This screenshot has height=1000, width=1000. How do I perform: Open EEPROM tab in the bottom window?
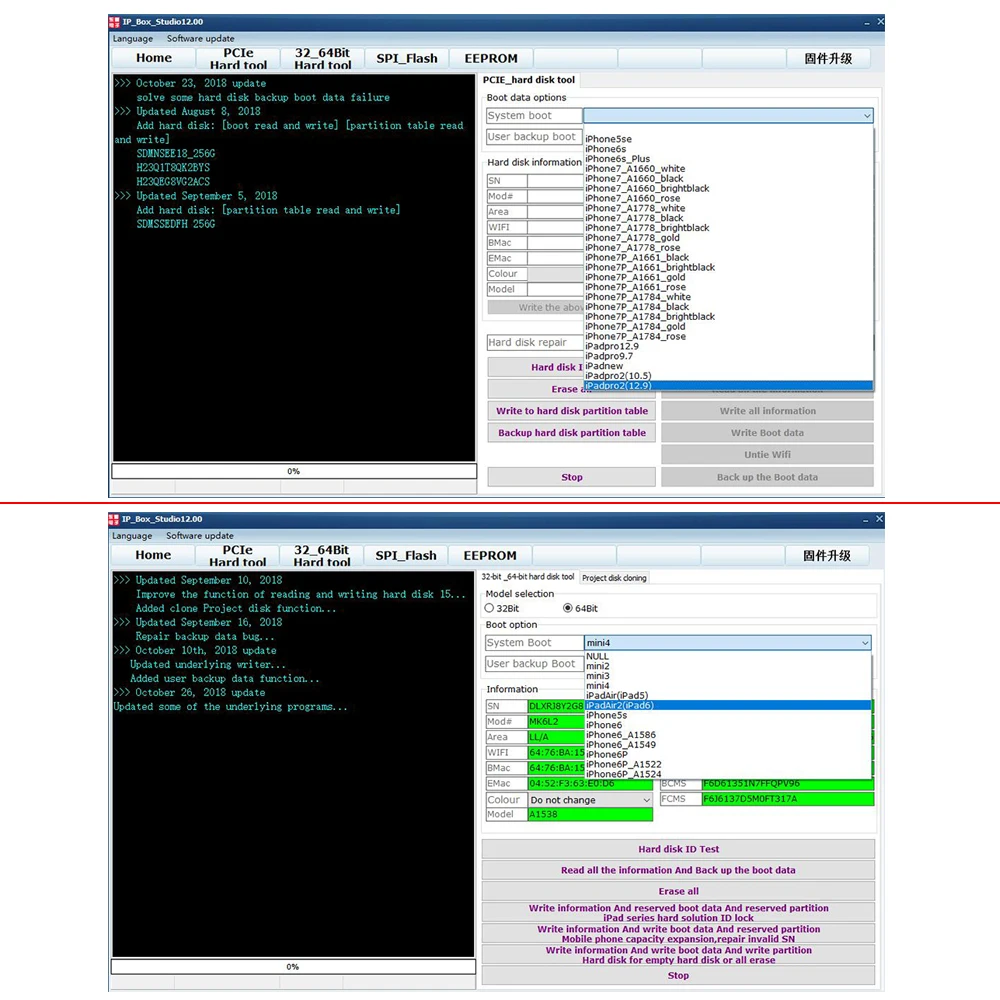coord(490,555)
